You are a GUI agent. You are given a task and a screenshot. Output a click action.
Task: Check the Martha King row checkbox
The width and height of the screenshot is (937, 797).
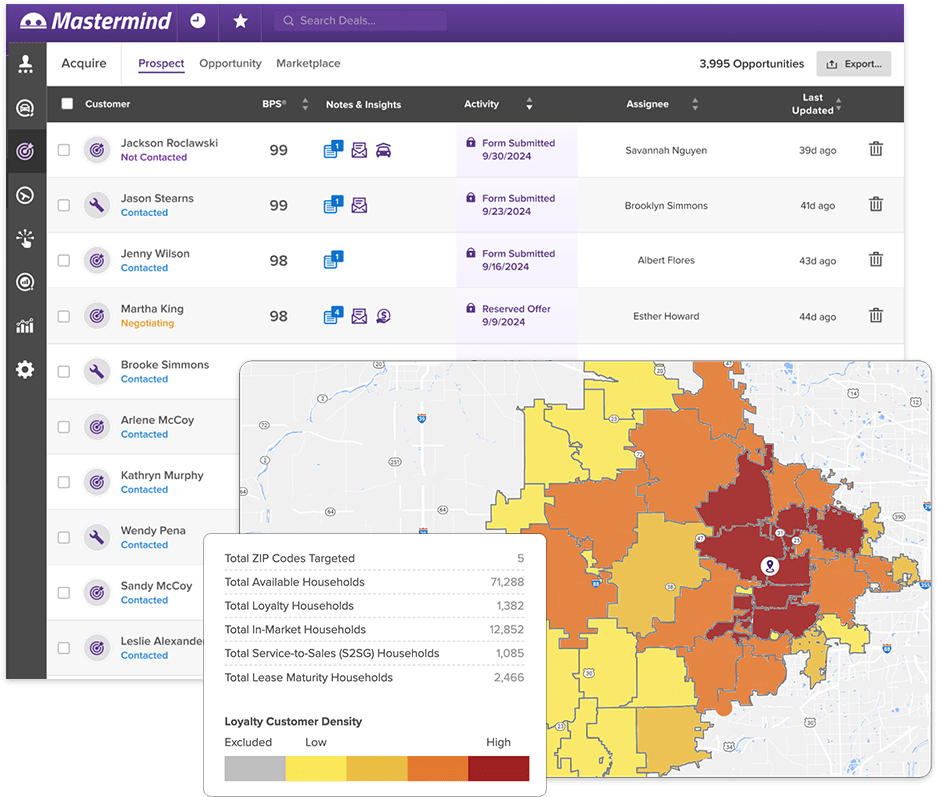(x=63, y=316)
